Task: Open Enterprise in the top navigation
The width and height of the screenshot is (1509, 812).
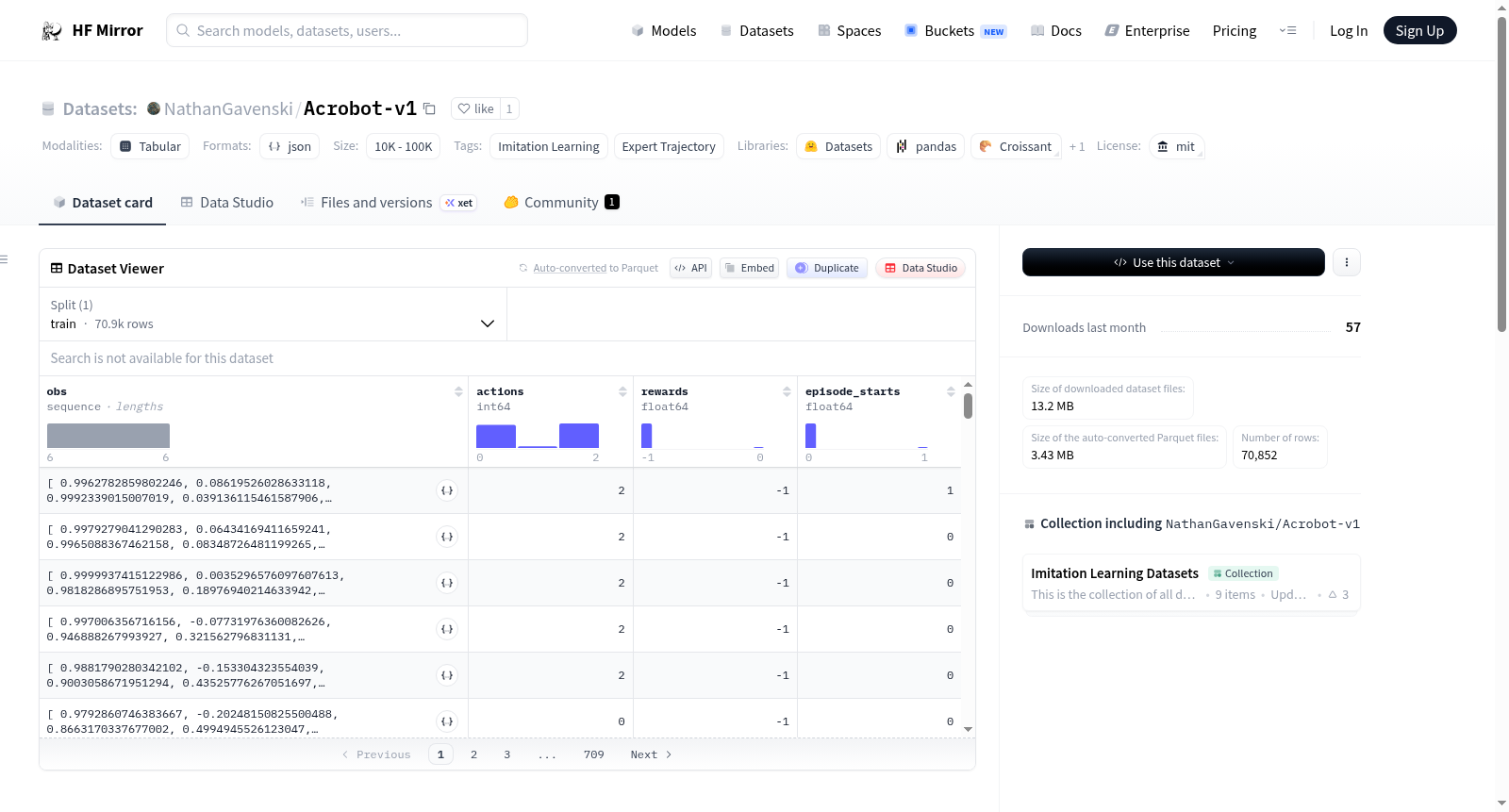Action: [1147, 31]
